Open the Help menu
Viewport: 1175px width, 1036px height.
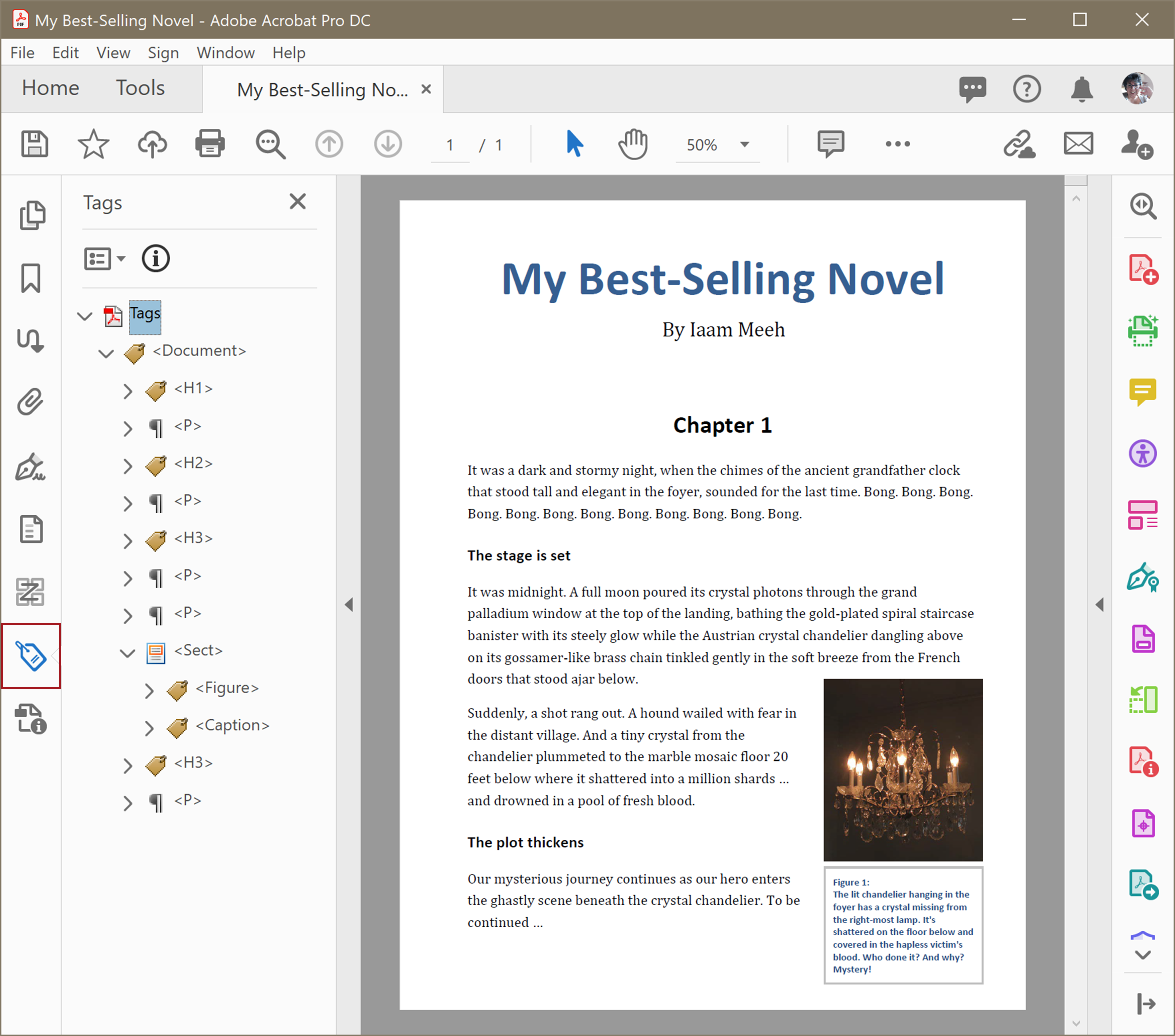(289, 53)
